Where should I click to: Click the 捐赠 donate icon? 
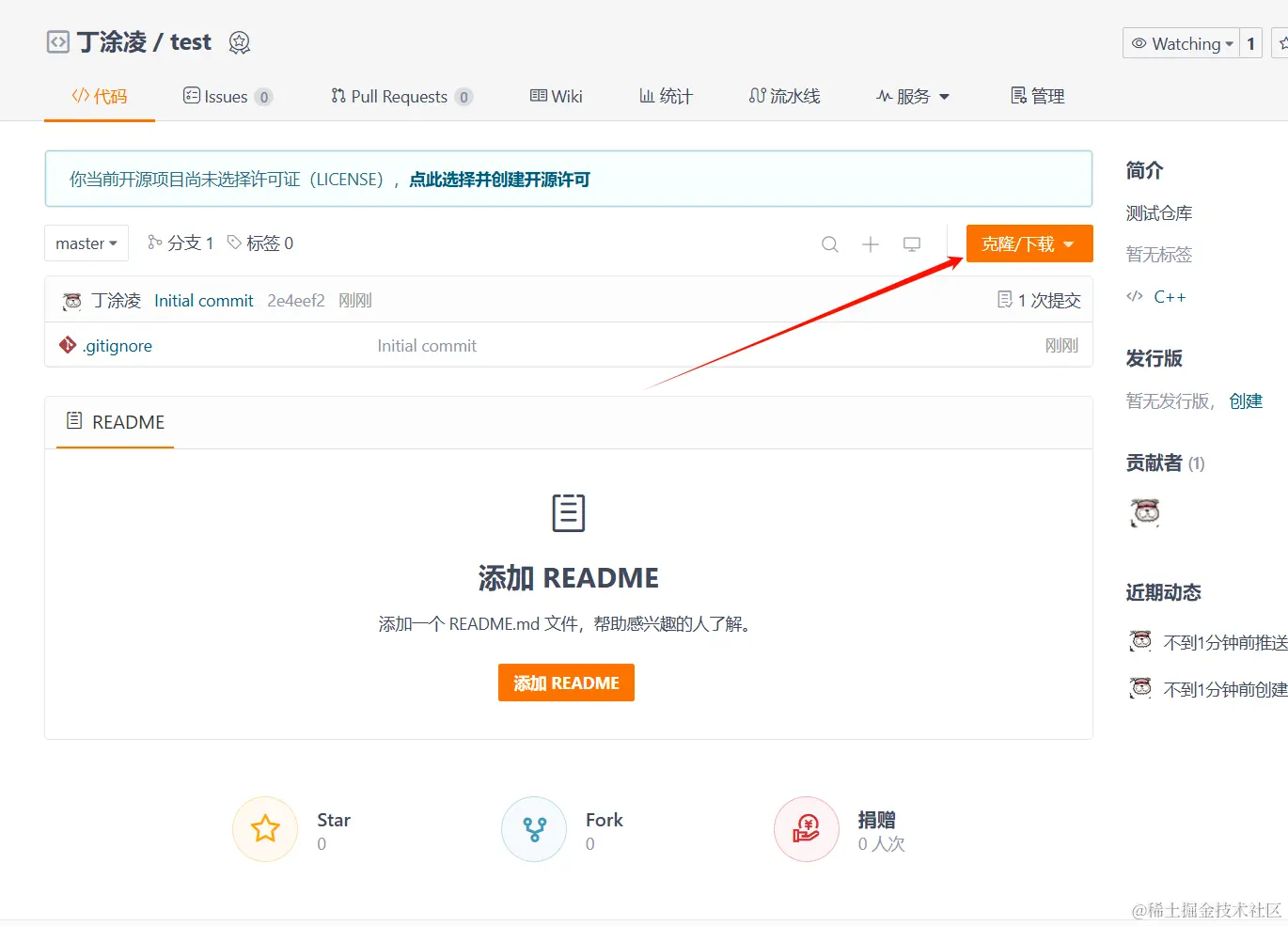[807, 829]
